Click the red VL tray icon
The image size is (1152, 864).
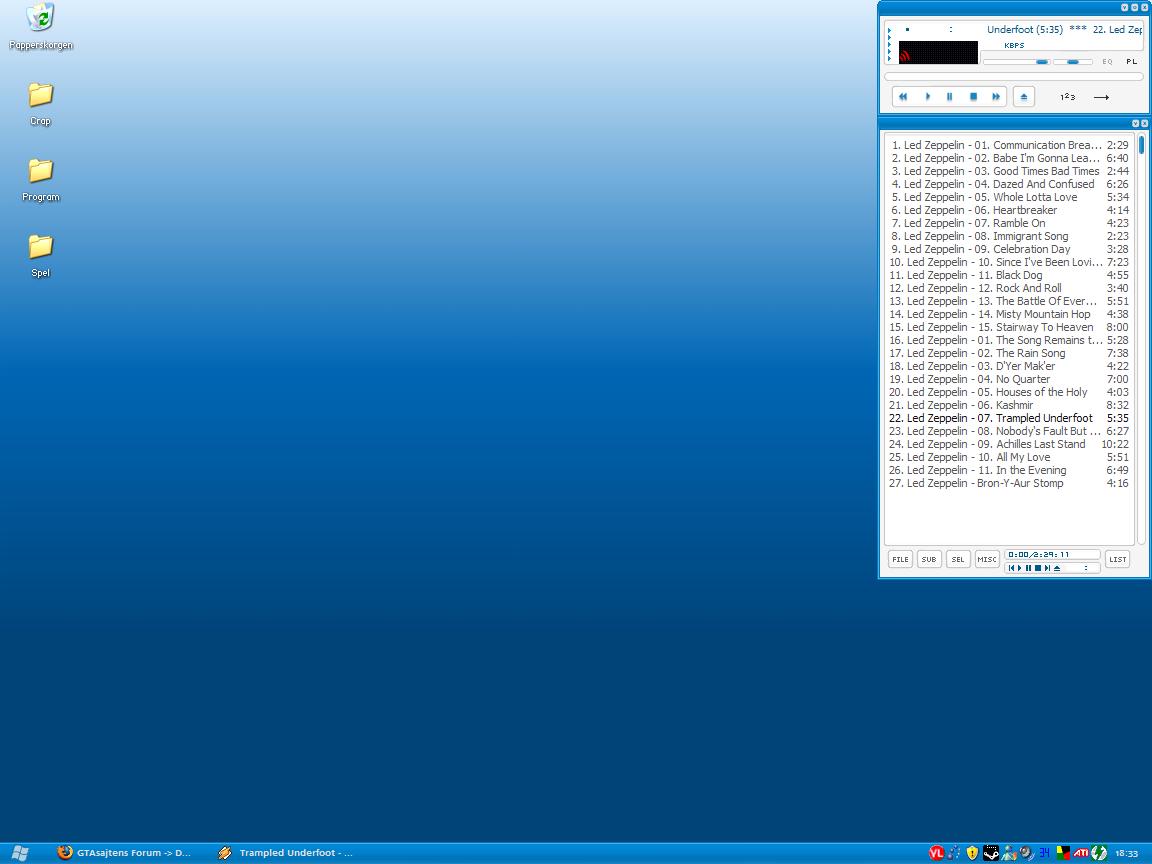click(x=936, y=853)
